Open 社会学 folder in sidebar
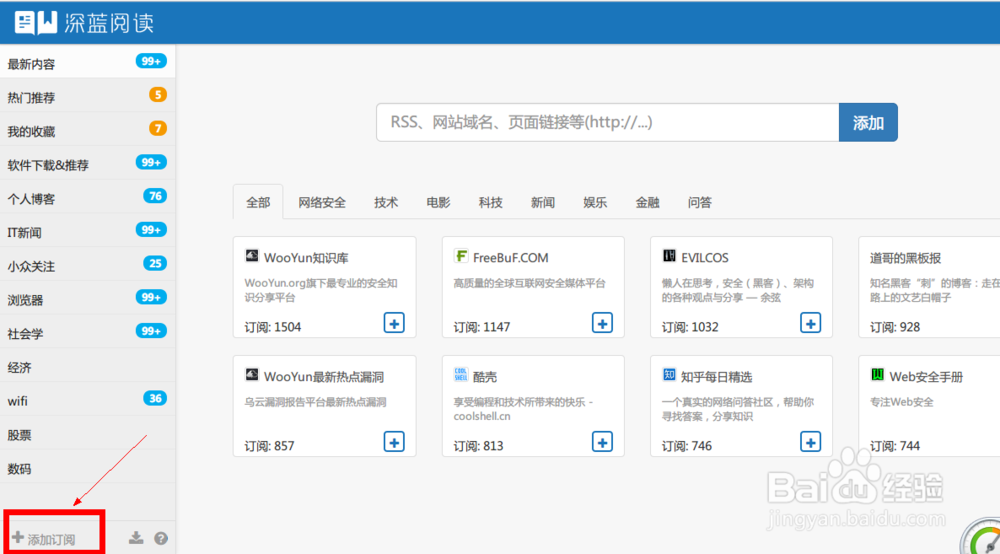Screen dimensions: 1000x554 pos(87,334)
